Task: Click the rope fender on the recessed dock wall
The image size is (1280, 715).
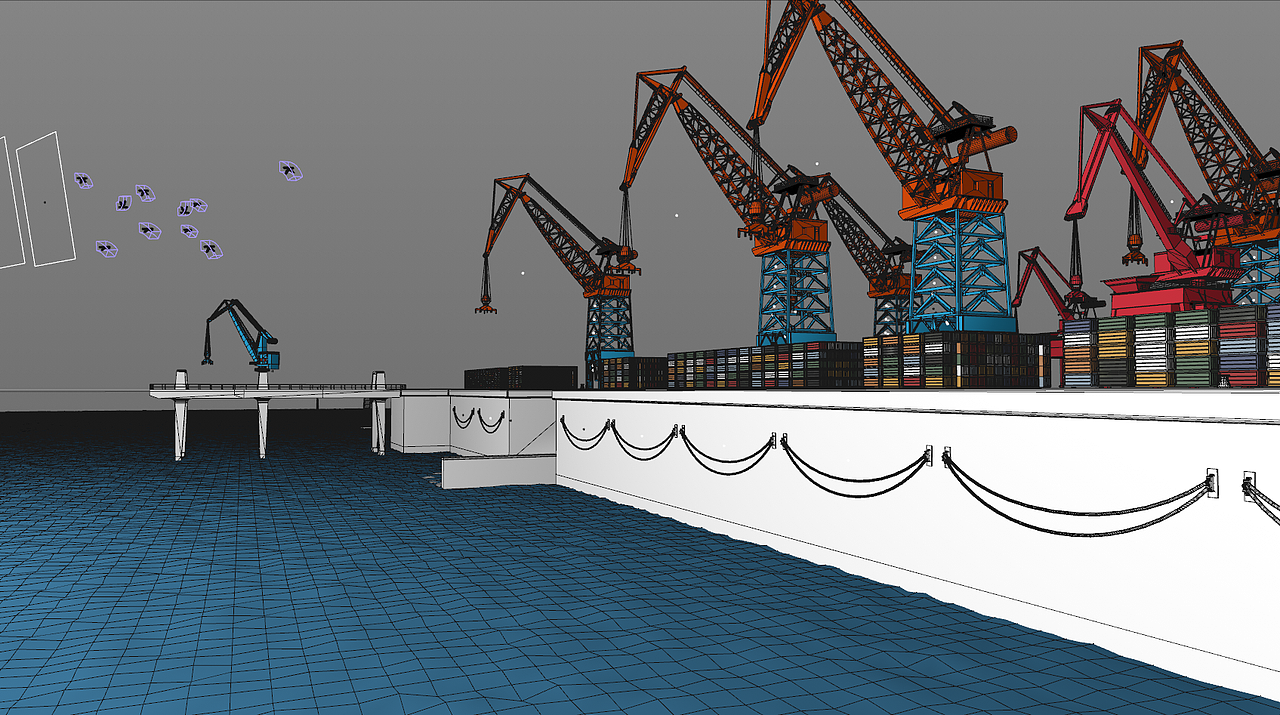Action: pos(477,419)
